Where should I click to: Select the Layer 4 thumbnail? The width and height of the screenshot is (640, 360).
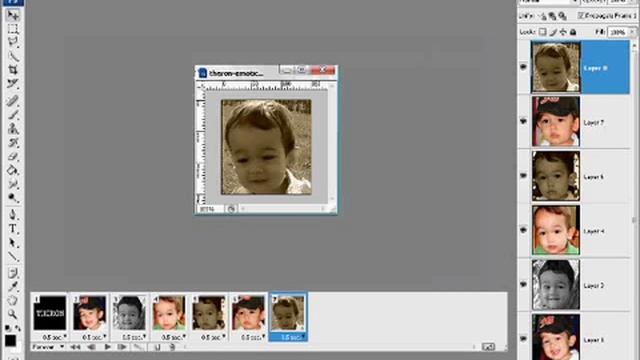[556, 230]
